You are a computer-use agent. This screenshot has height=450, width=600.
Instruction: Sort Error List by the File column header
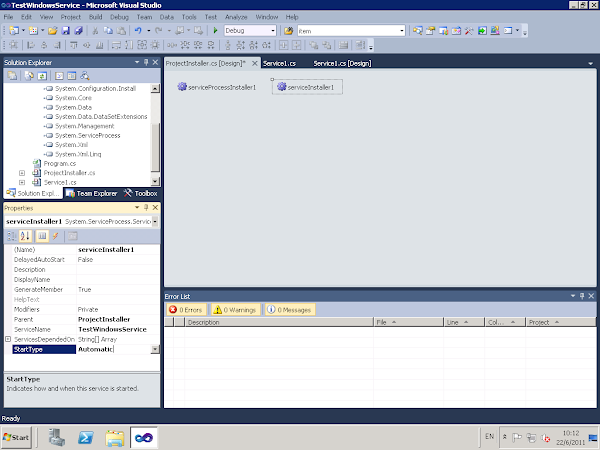[408, 322]
